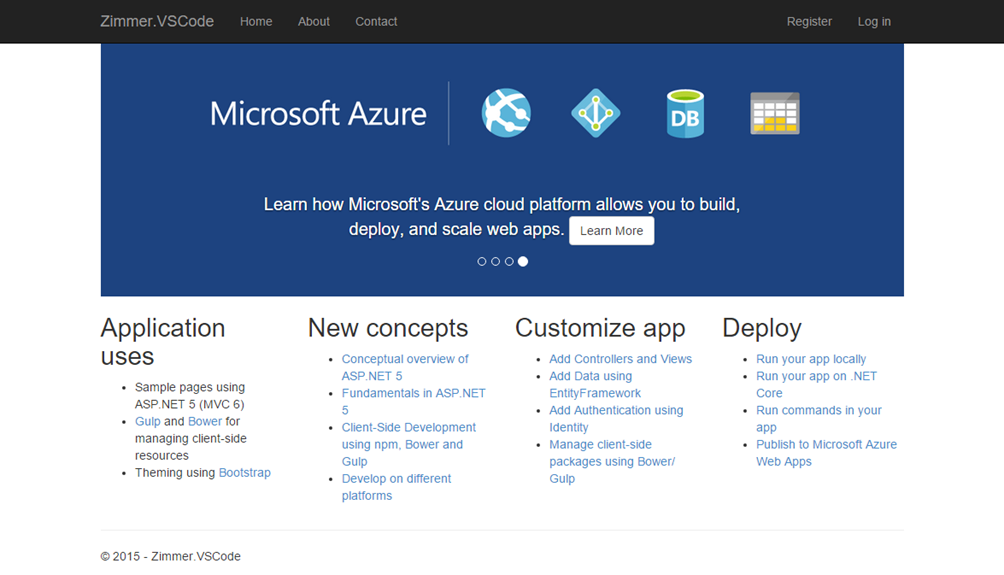Select the second carousel slide indicator
The image size is (1004, 575).
point(496,261)
